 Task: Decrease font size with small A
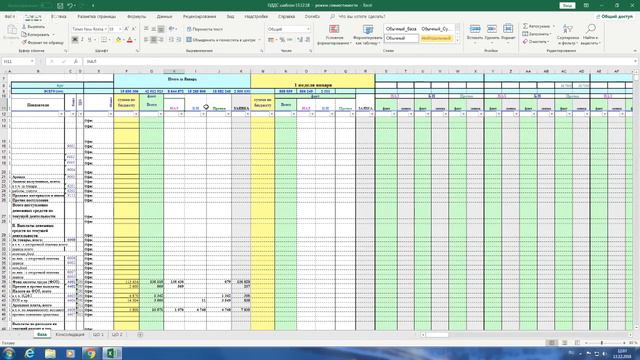[x=133, y=29]
